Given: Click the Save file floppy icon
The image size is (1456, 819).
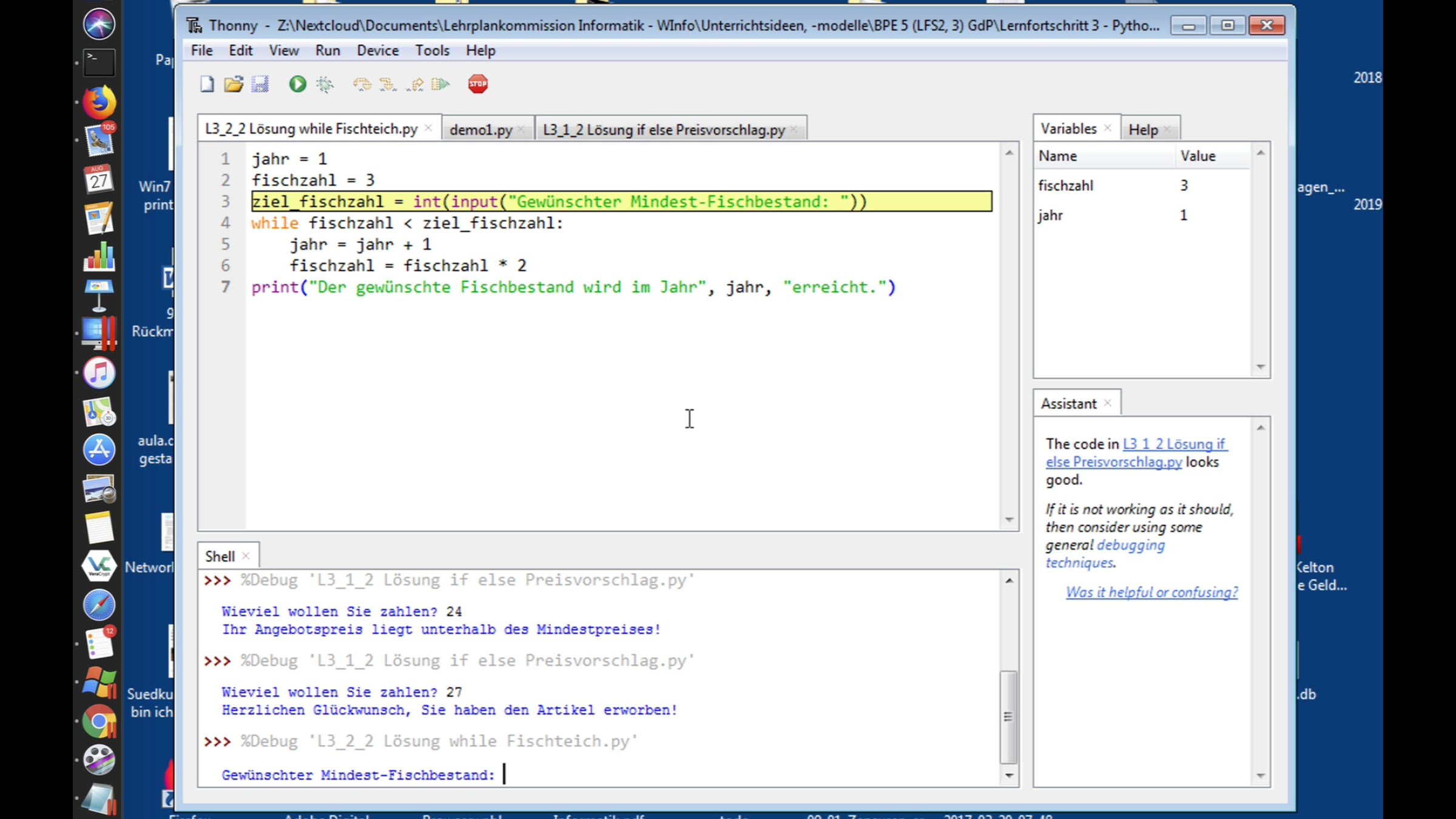Looking at the screenshot, I should [260, 84].
